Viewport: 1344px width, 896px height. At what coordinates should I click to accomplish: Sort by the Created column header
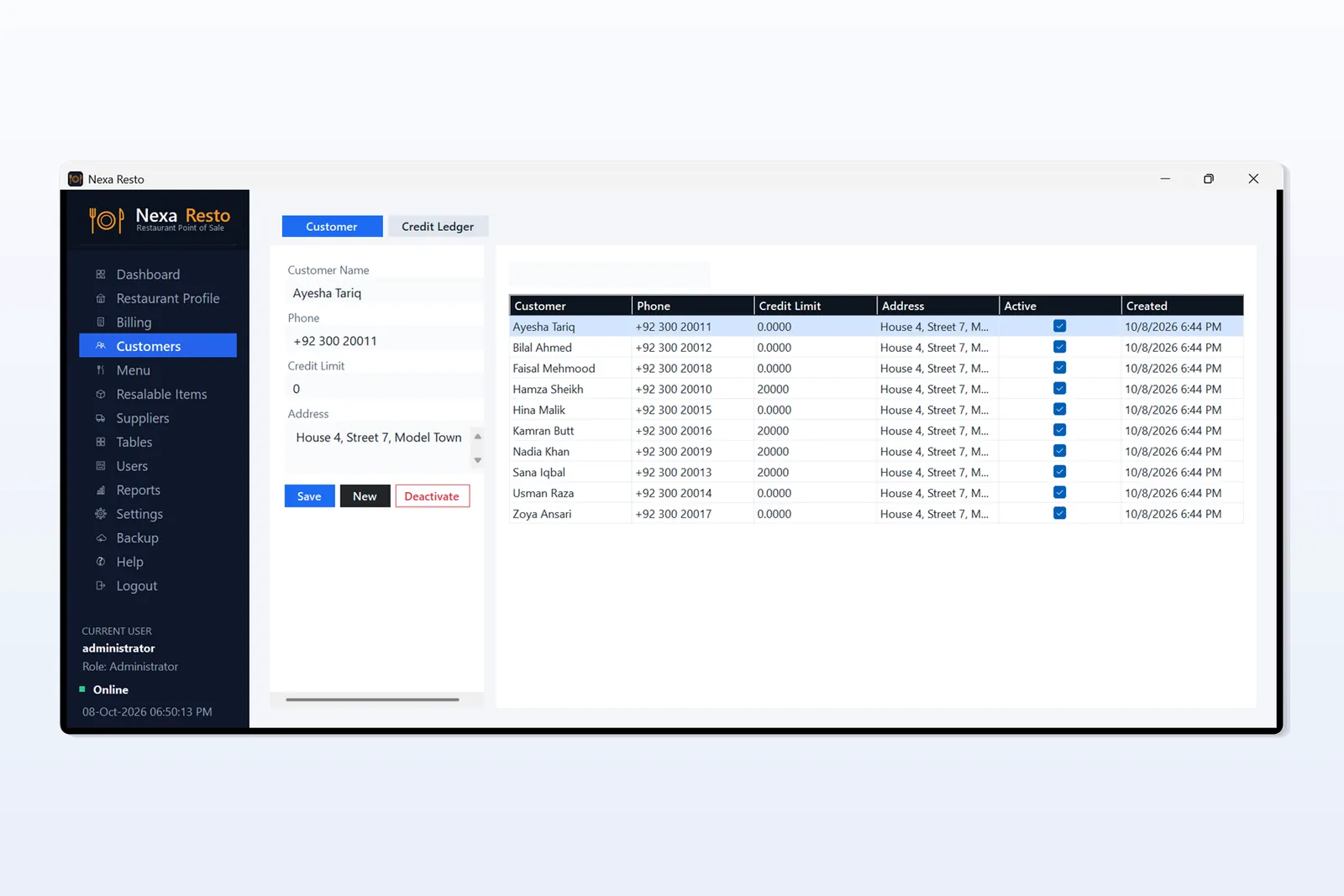point(1182,306)
